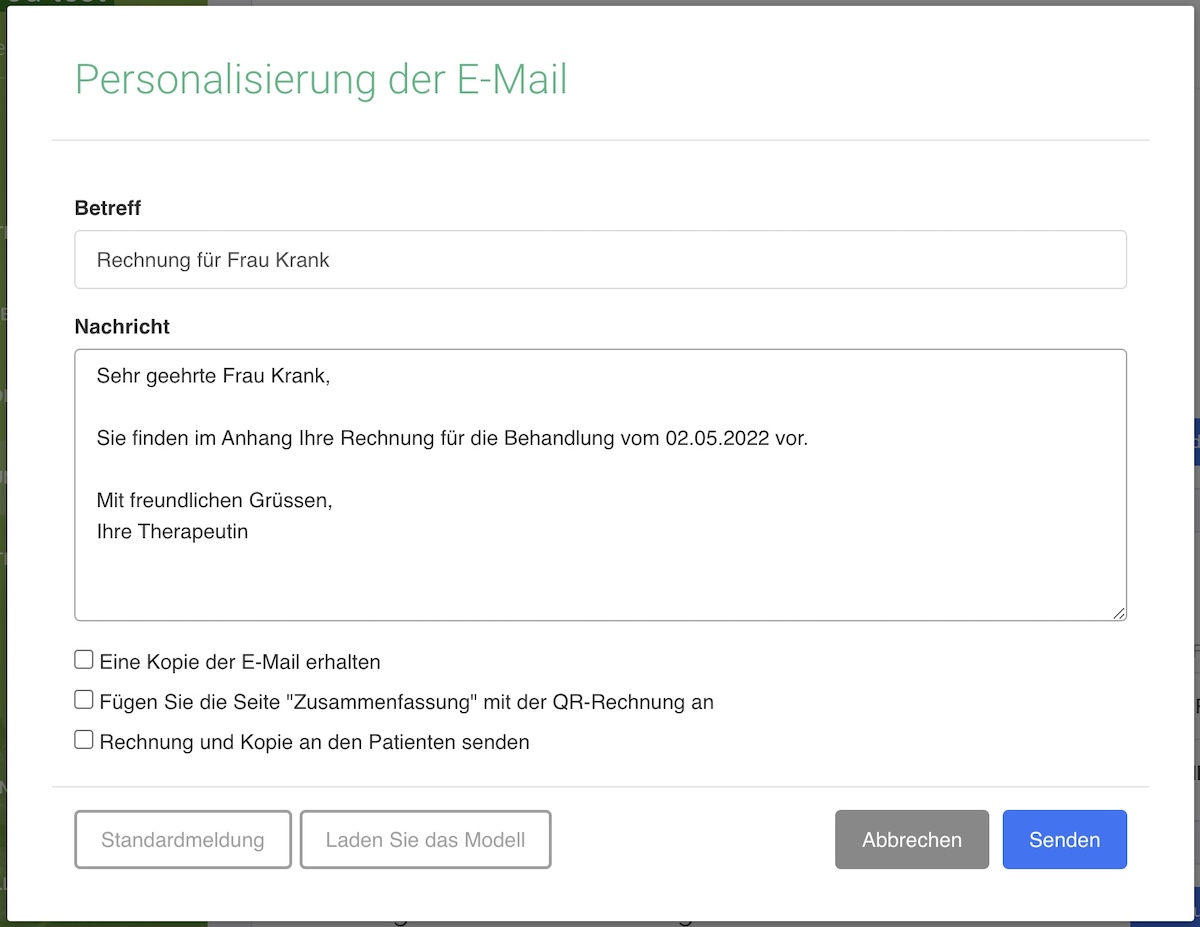The width and height of the screenshot is (1200, 927).
Task: Click the Betreff subject input field
Action: (x=600, y=260)
